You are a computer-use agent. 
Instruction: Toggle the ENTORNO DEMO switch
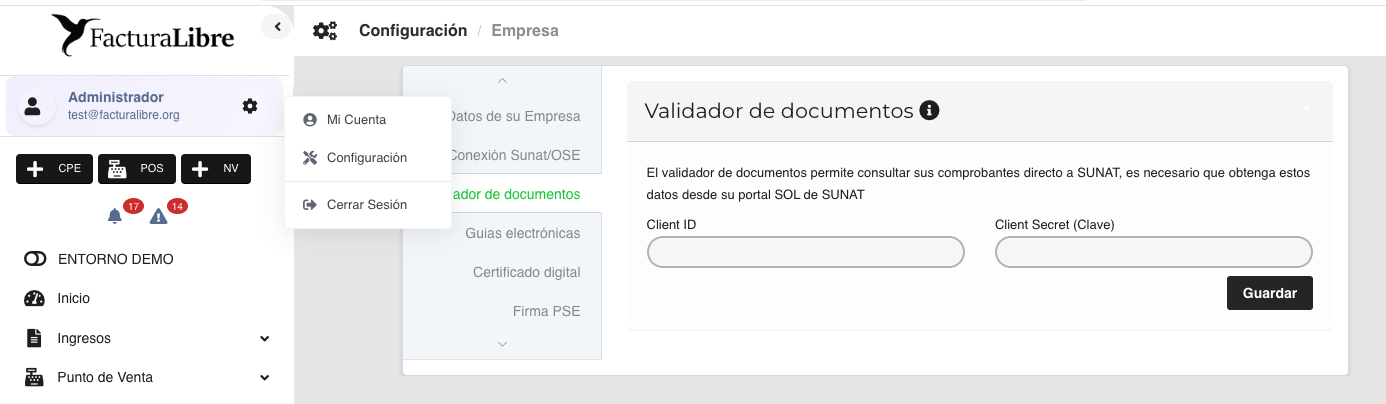(35, 259)
